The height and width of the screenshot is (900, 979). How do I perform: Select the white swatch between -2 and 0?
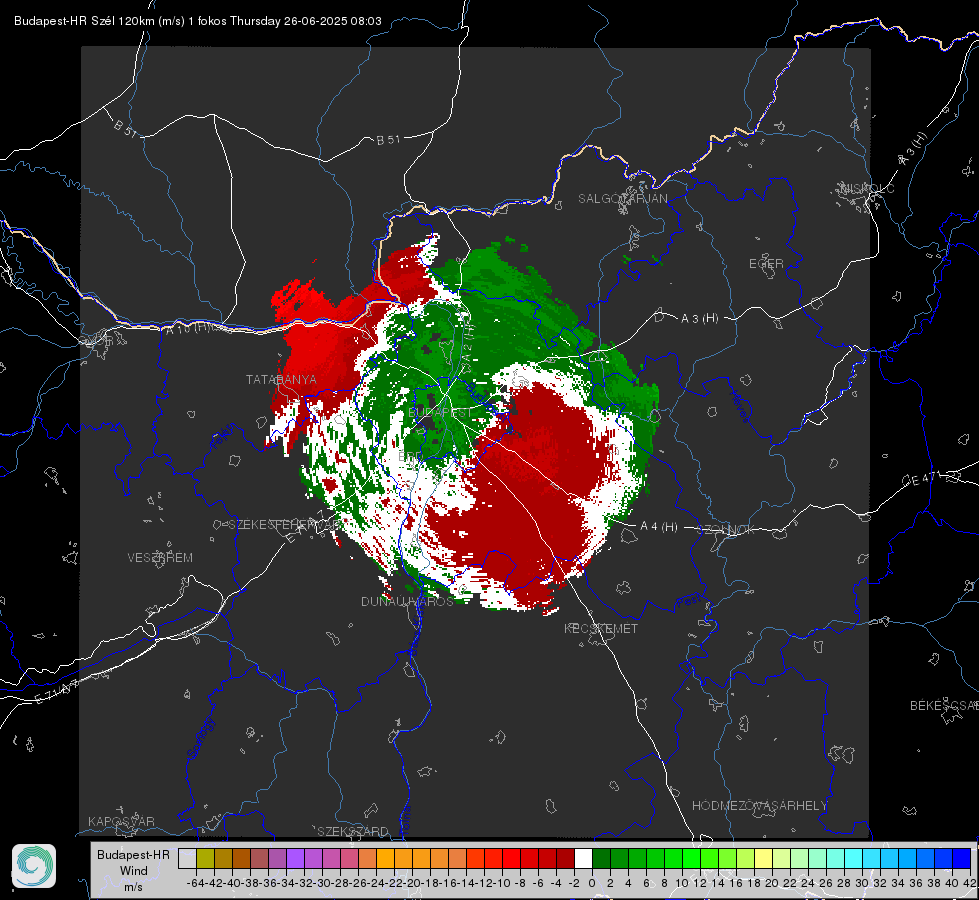point(583,858)
